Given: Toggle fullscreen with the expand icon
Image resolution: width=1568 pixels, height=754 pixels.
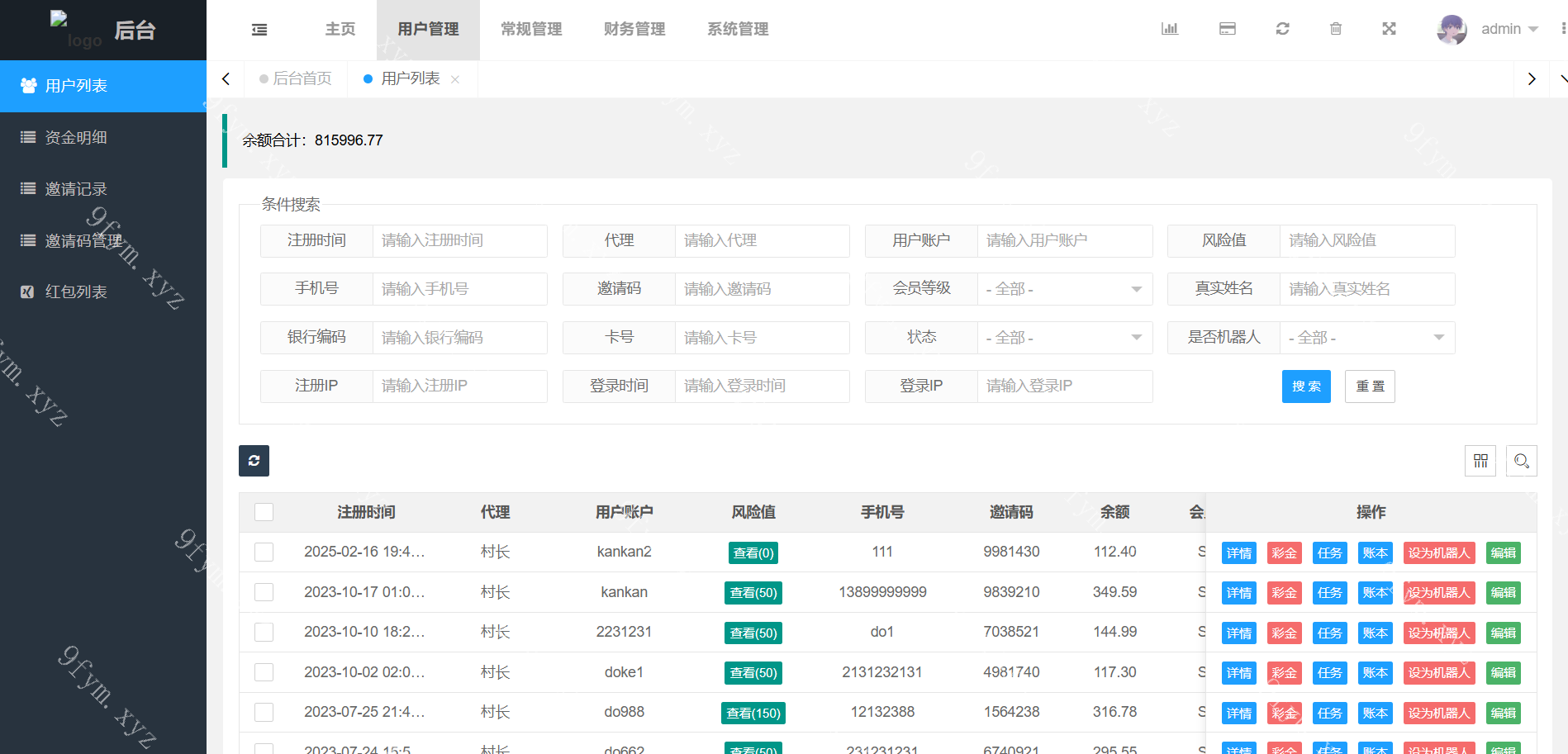Looking at the screenshot, I should pos(1390,29).
